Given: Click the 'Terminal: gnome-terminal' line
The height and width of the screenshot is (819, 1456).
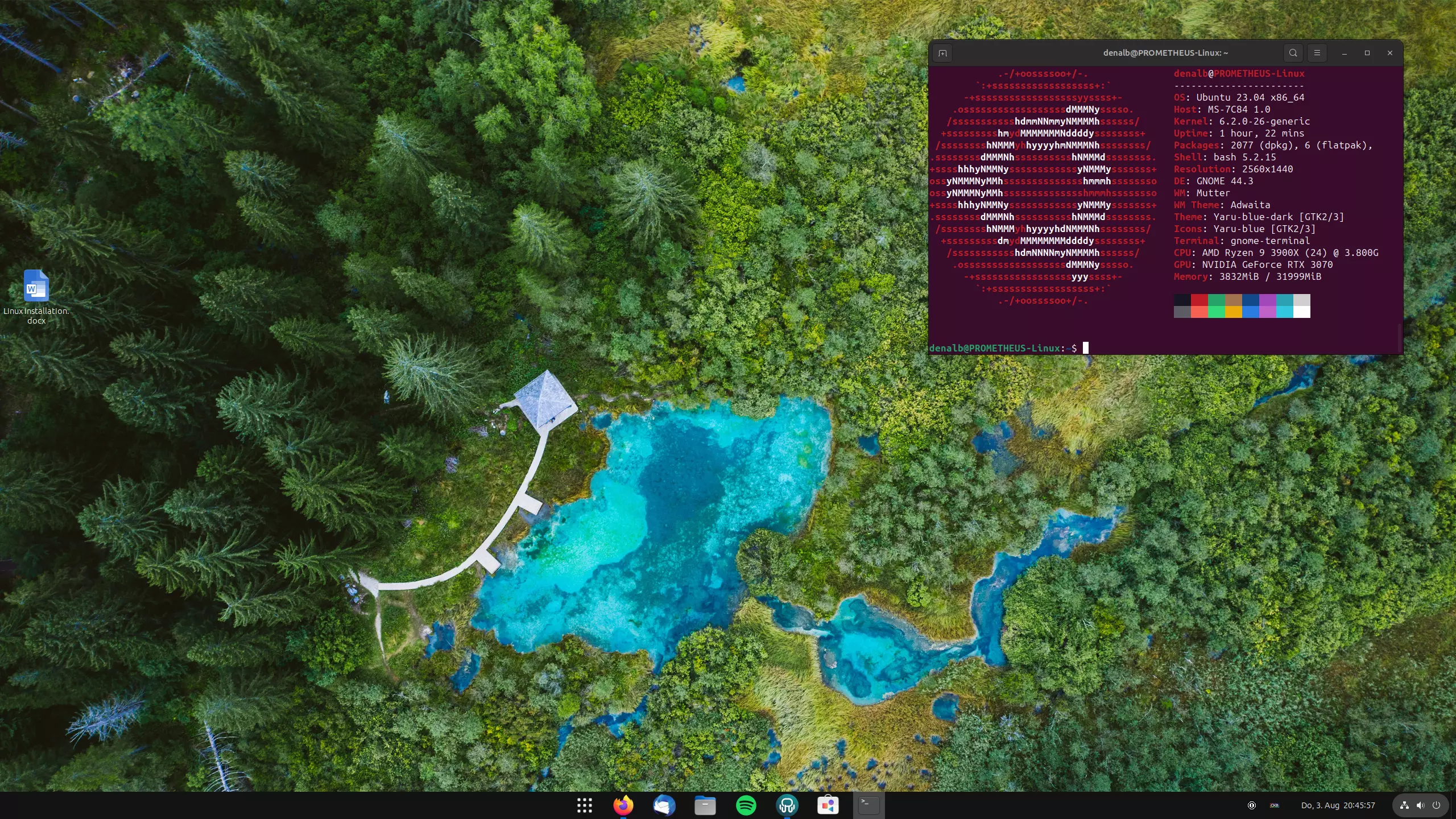Looking at the screenshot, I should tap(1242, 241).
